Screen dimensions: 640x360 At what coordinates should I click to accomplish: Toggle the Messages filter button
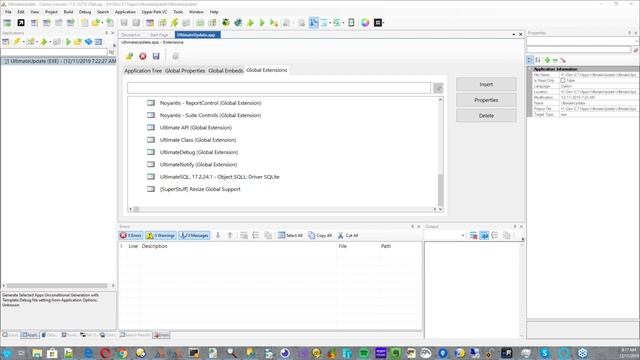click(194, 236)
